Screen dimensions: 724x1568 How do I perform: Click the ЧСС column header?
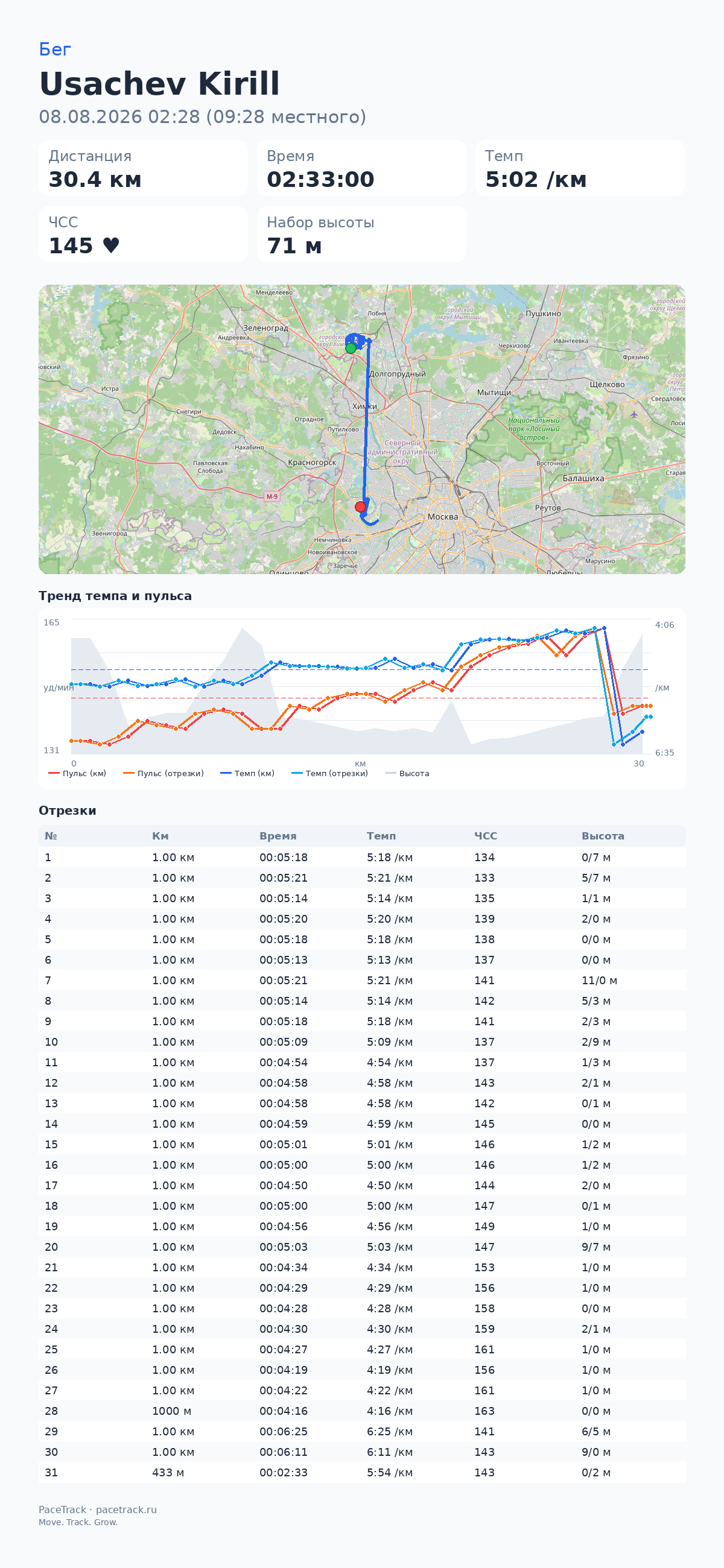click(486, 836)
